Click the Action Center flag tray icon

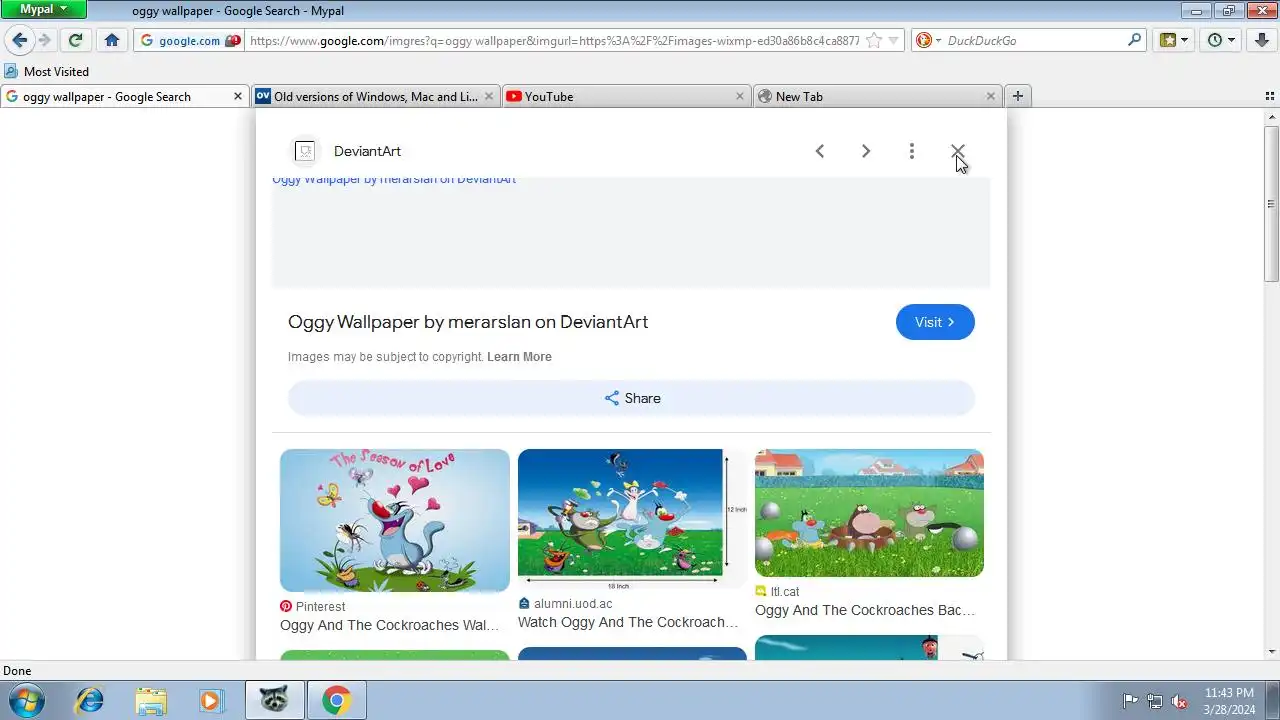tap(1131, 701)
